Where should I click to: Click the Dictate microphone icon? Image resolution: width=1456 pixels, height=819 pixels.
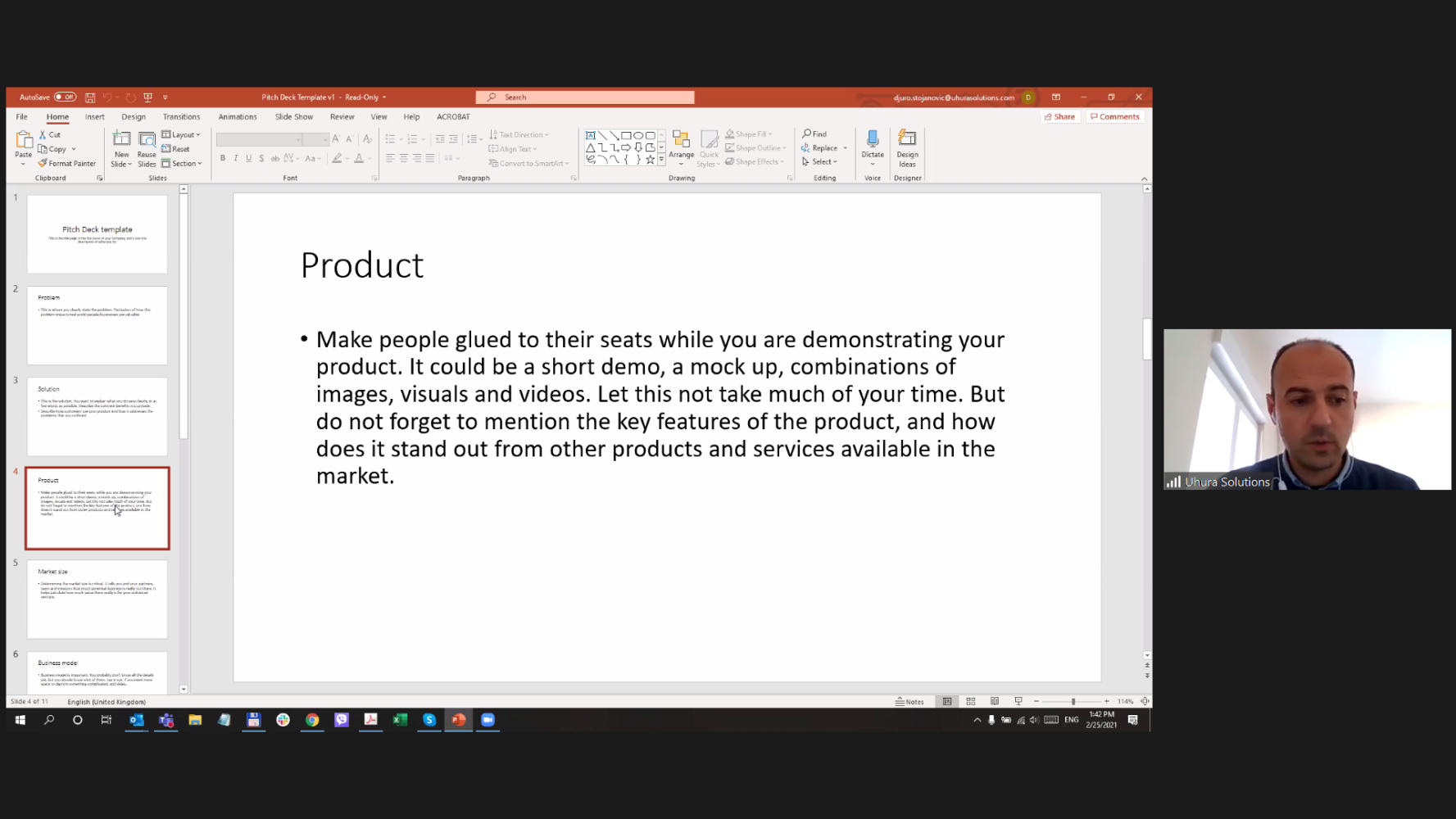point(873,139)
